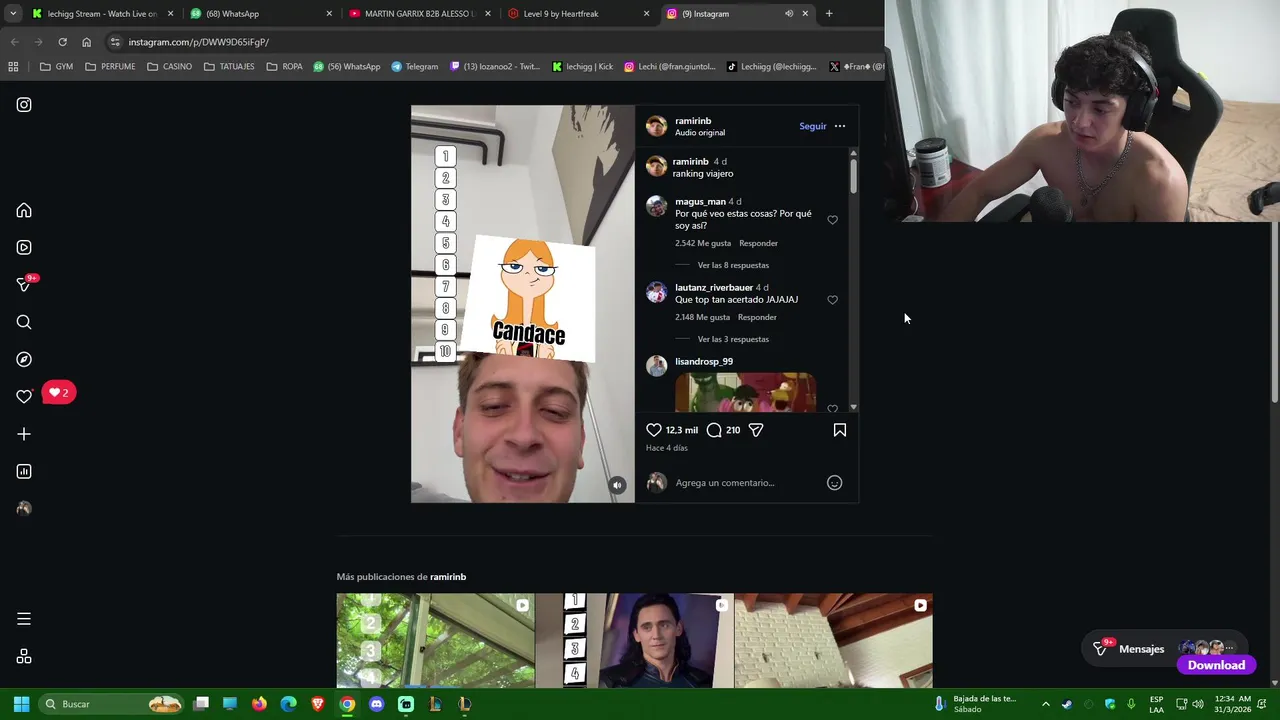This screenshot has height=720, width=1280.
Task: Open ROPA bookmarks folder
Action: click(x=284, y=67)
